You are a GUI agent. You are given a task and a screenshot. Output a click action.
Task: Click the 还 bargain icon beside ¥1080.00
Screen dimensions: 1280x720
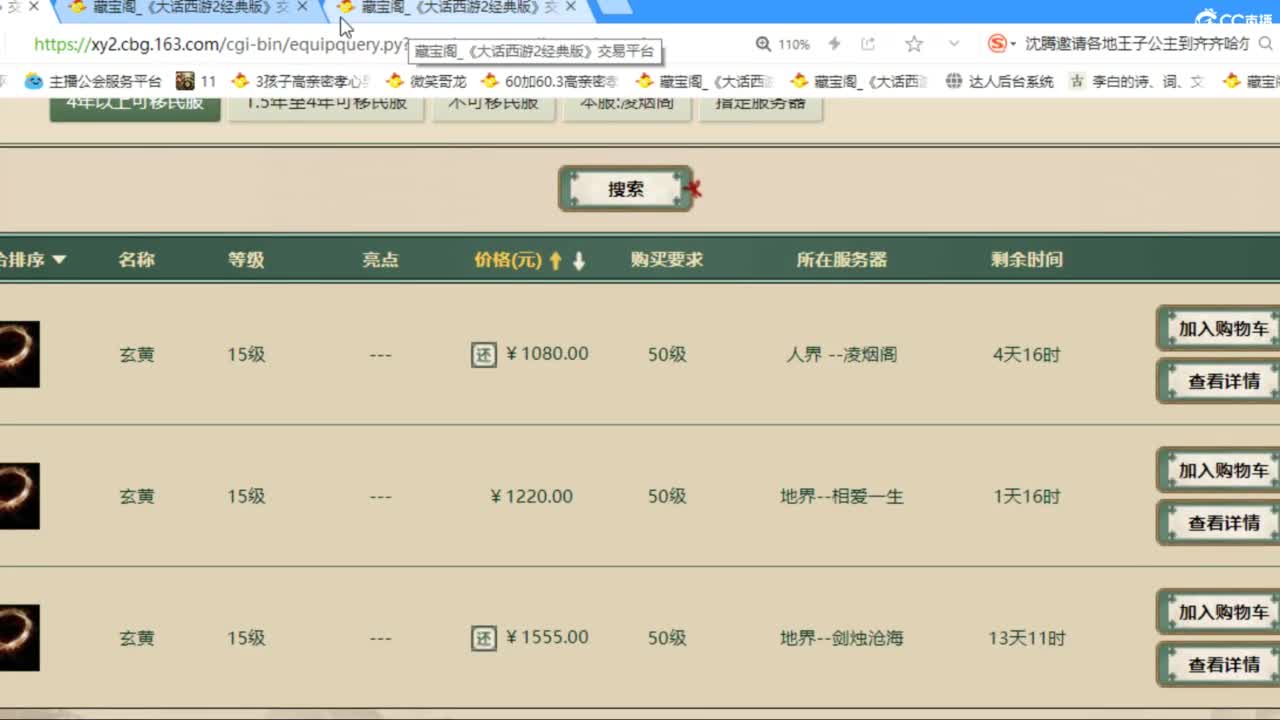484,354
